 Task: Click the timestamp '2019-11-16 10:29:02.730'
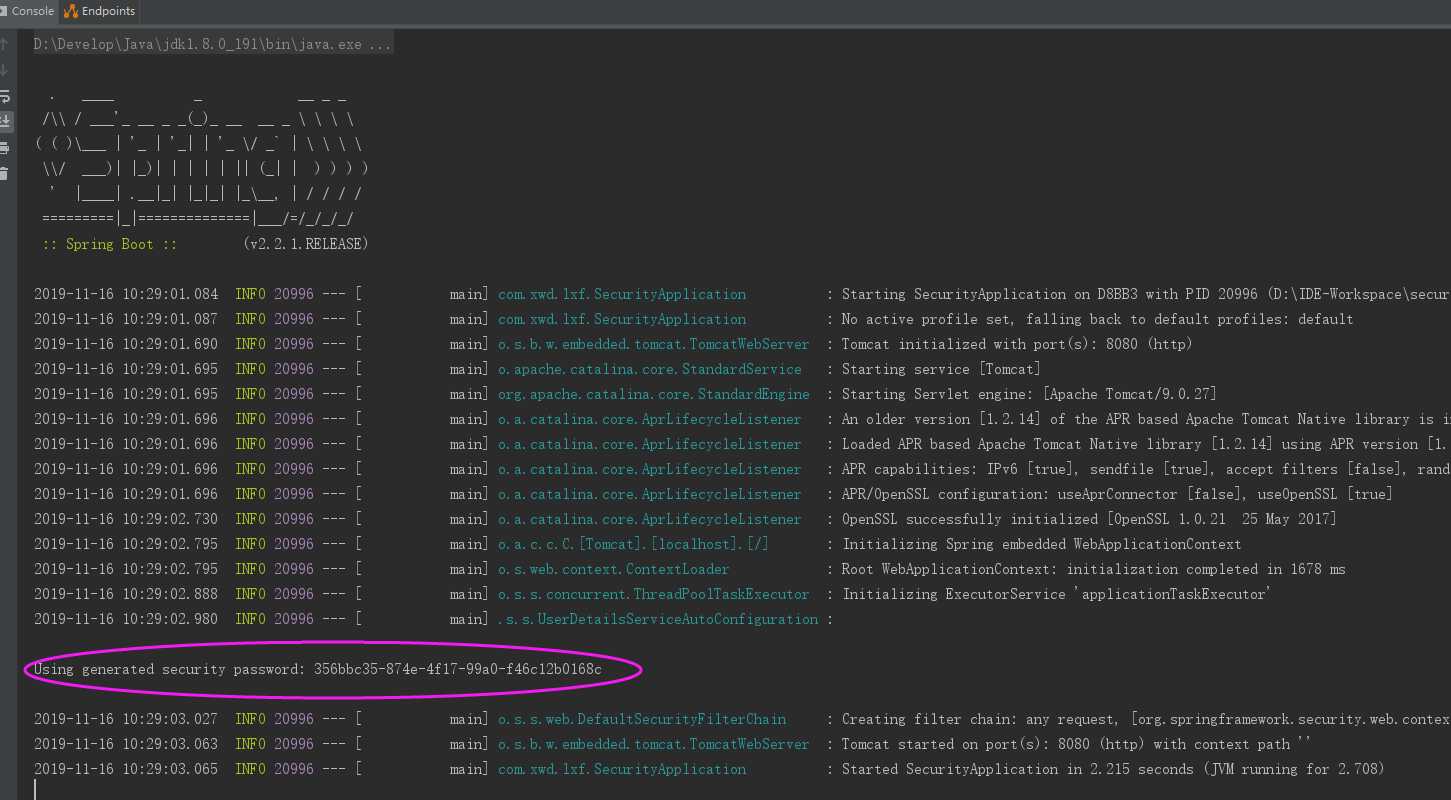pyautogui.click(x=126, y=519)
